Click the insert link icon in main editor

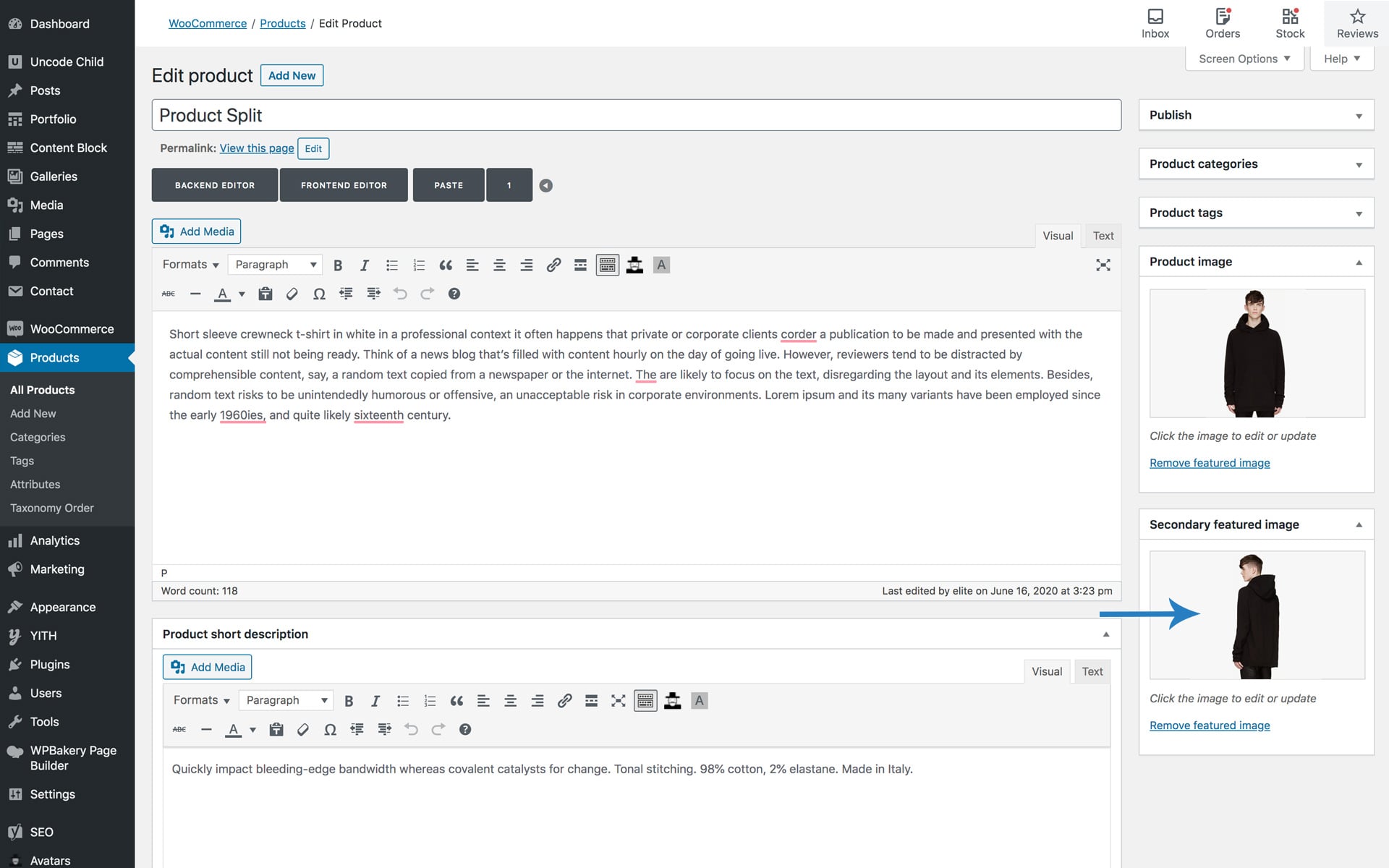click(x=553, y=265)
